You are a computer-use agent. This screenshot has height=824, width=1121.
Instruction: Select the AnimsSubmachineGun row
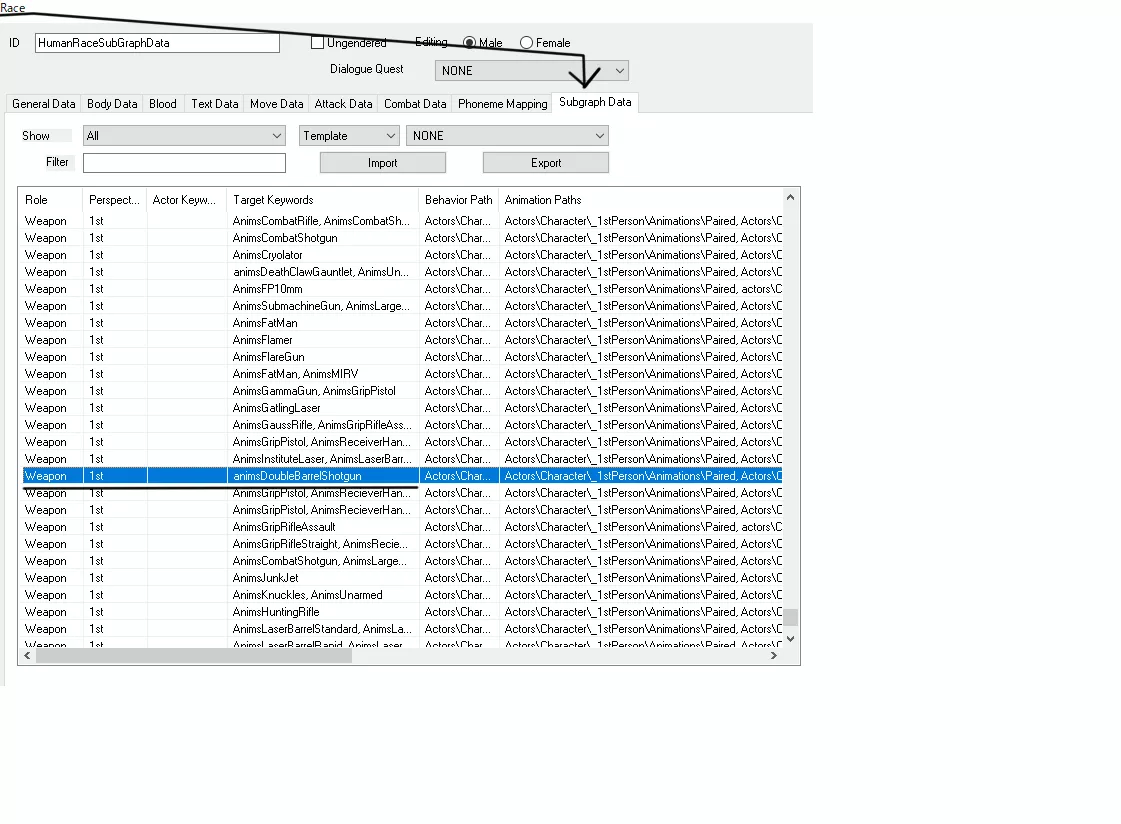pos(403,306)
